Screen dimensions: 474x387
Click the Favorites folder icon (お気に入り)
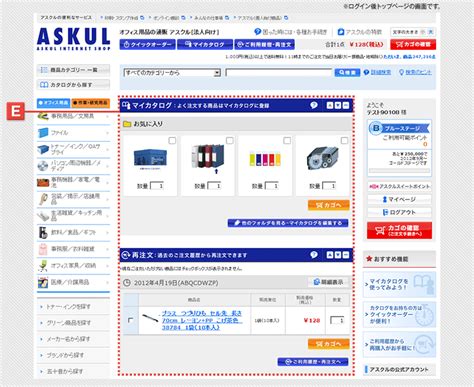click(127, 124)
